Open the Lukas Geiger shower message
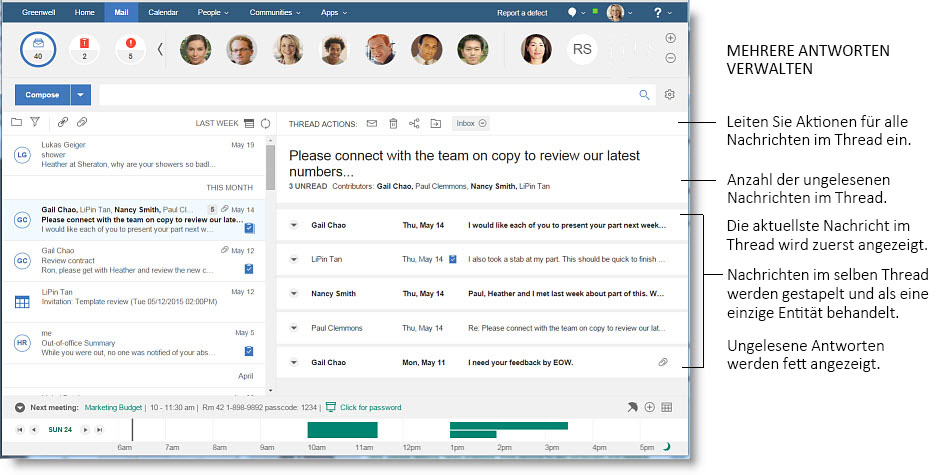945x475 pixels. 133,155
